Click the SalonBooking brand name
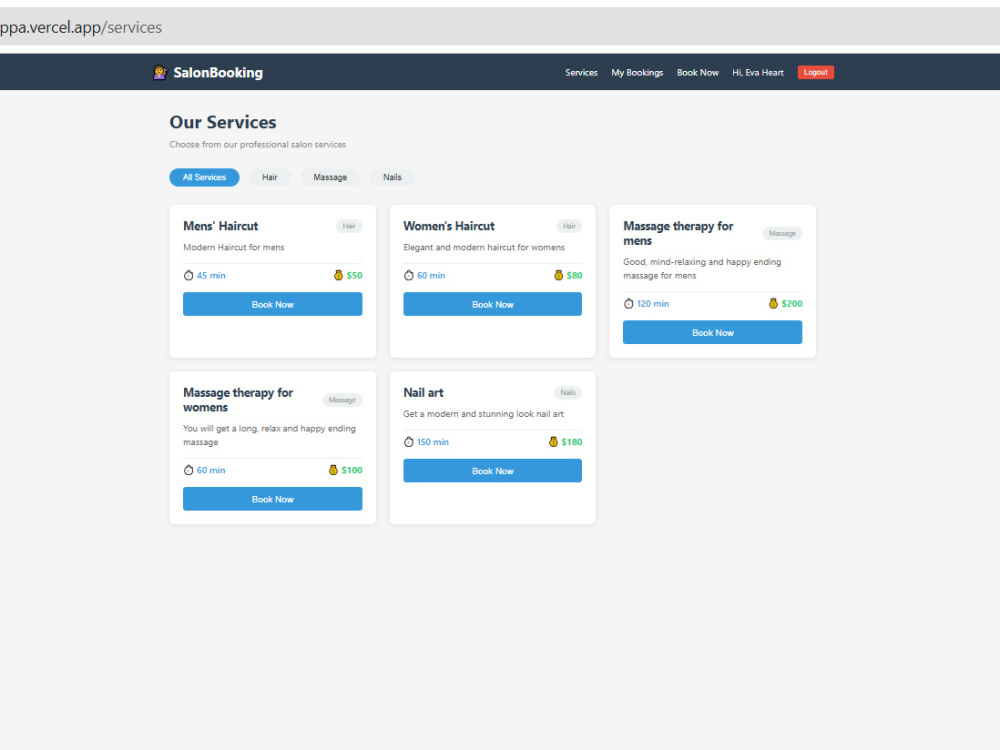Image resolution: width=1000 pixels, height=750 pixels. click(x=218, y=73)
